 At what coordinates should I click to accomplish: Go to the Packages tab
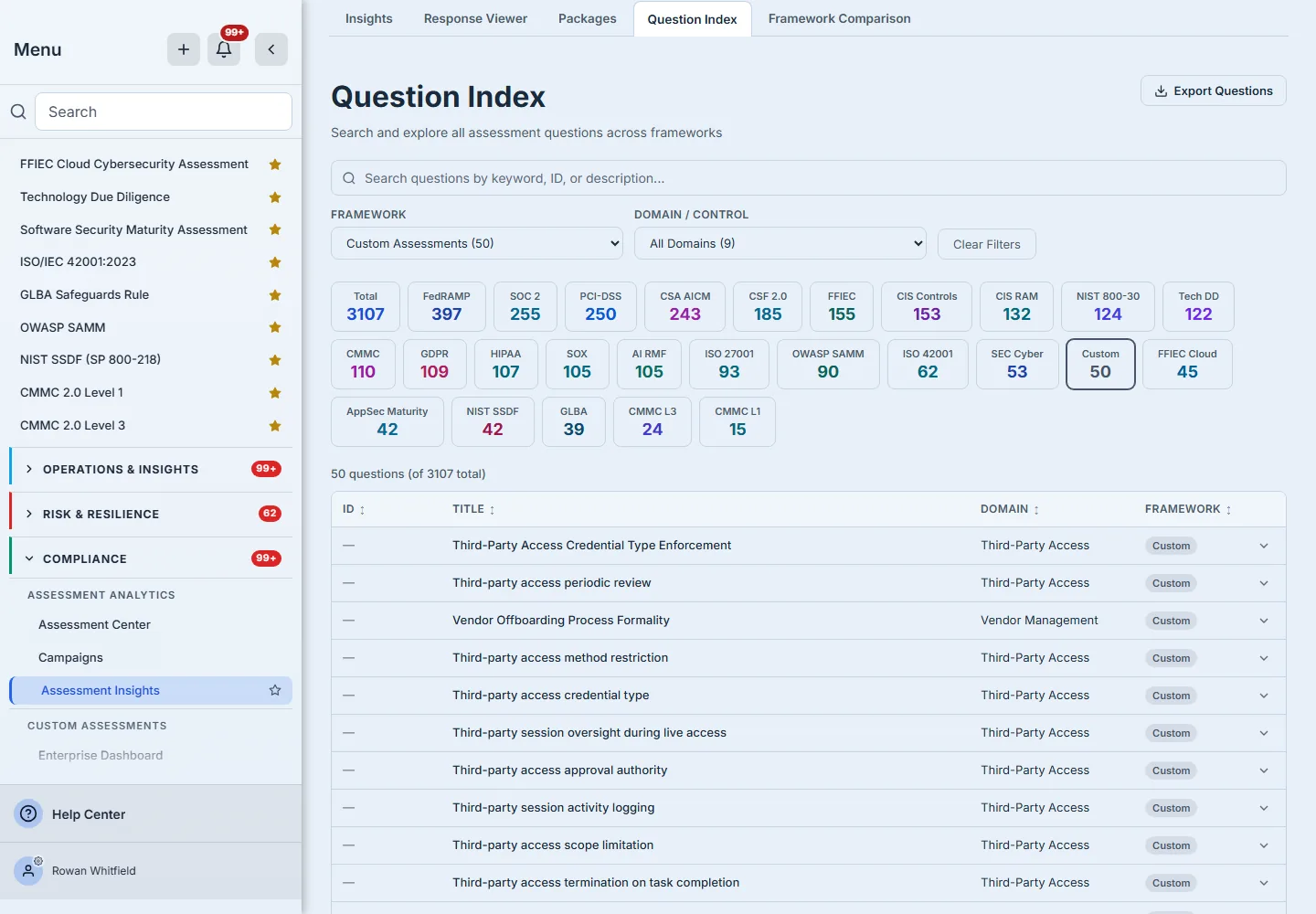[x=588, y=18]
